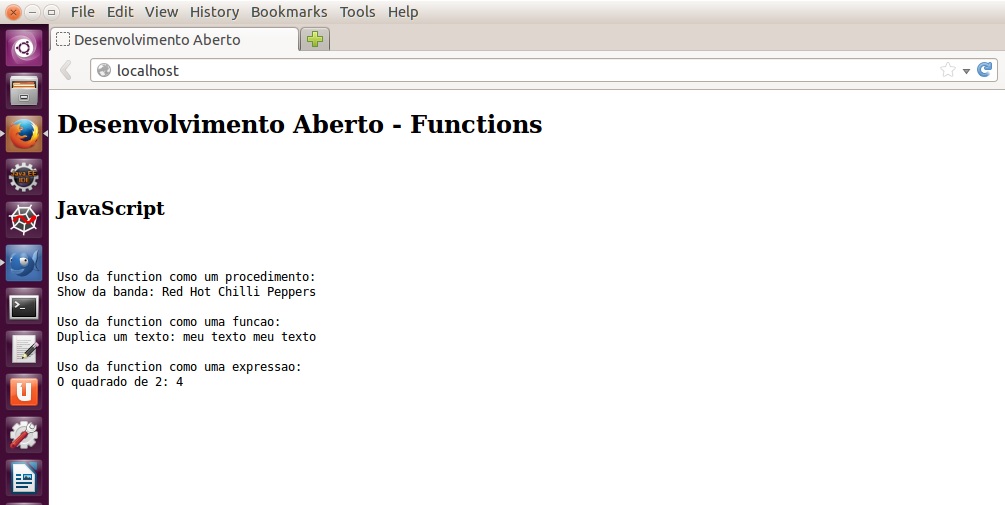
Task: Open a new tab with the plus button
Action: (x=315, y=40)
